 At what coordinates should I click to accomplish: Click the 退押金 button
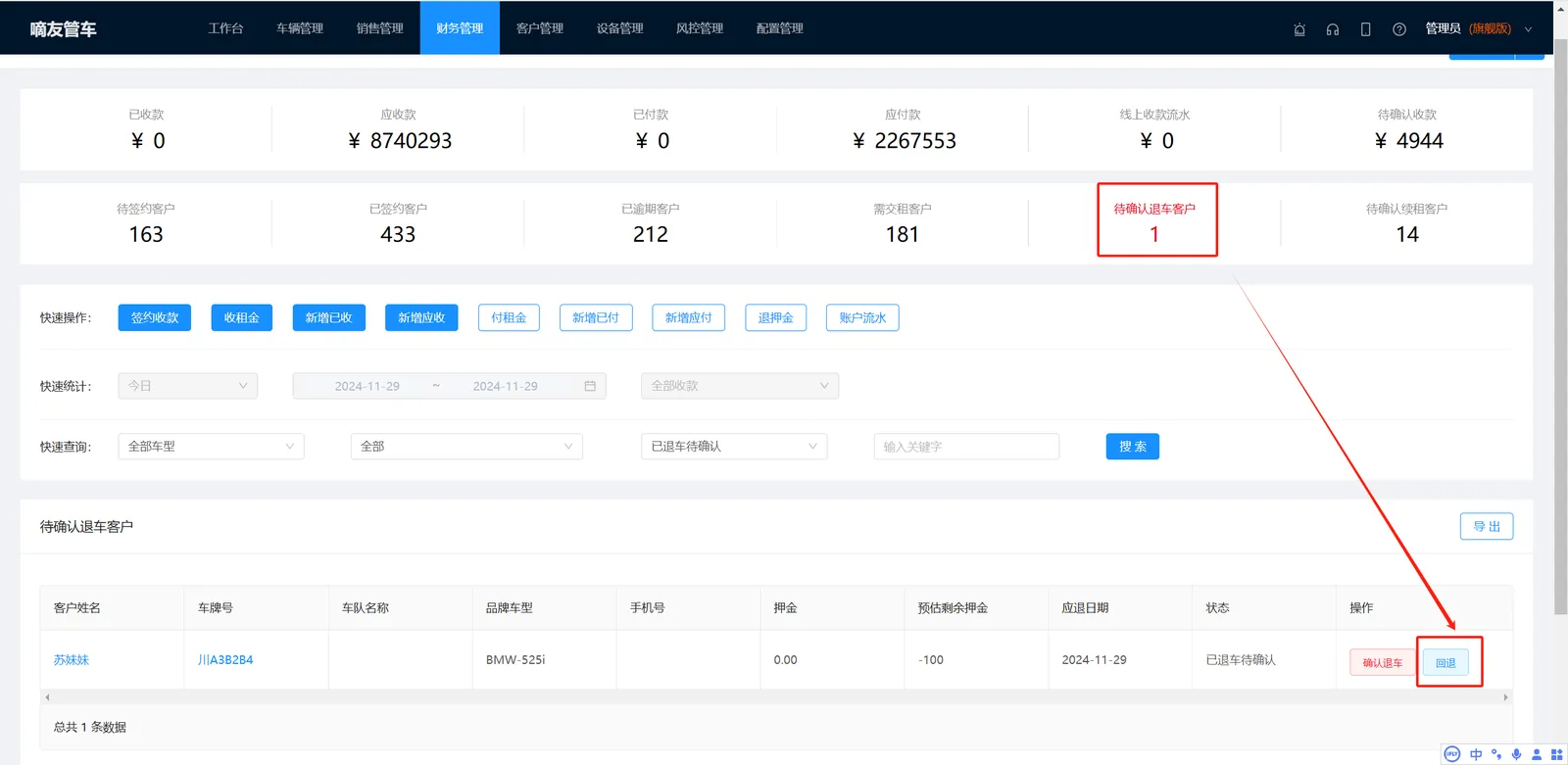[x=776, y=317]
